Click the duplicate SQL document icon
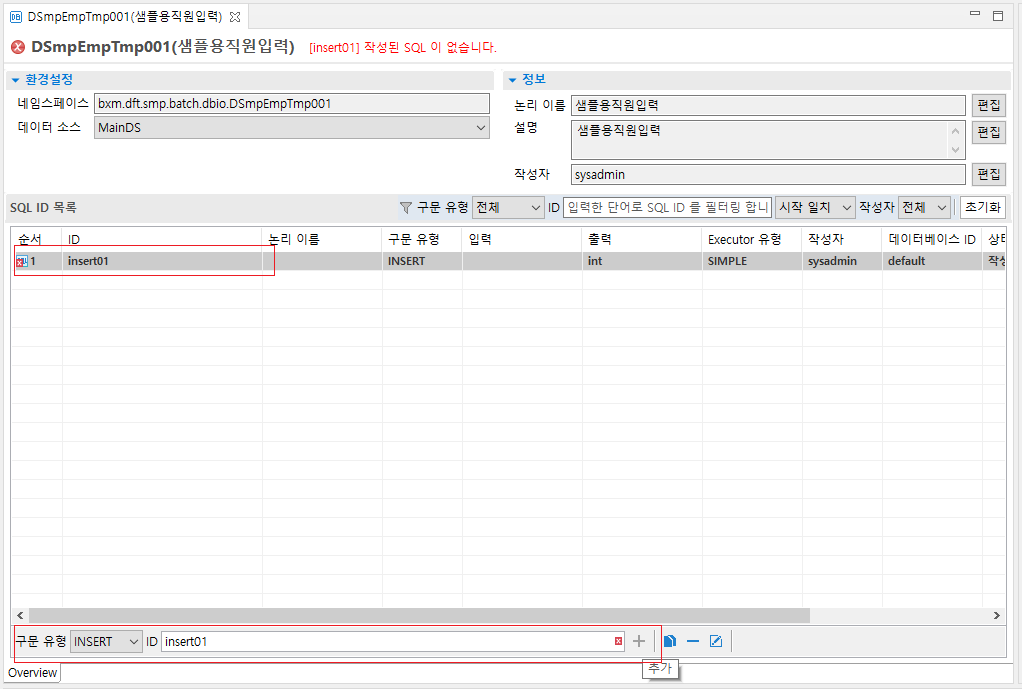 point(670,641)
